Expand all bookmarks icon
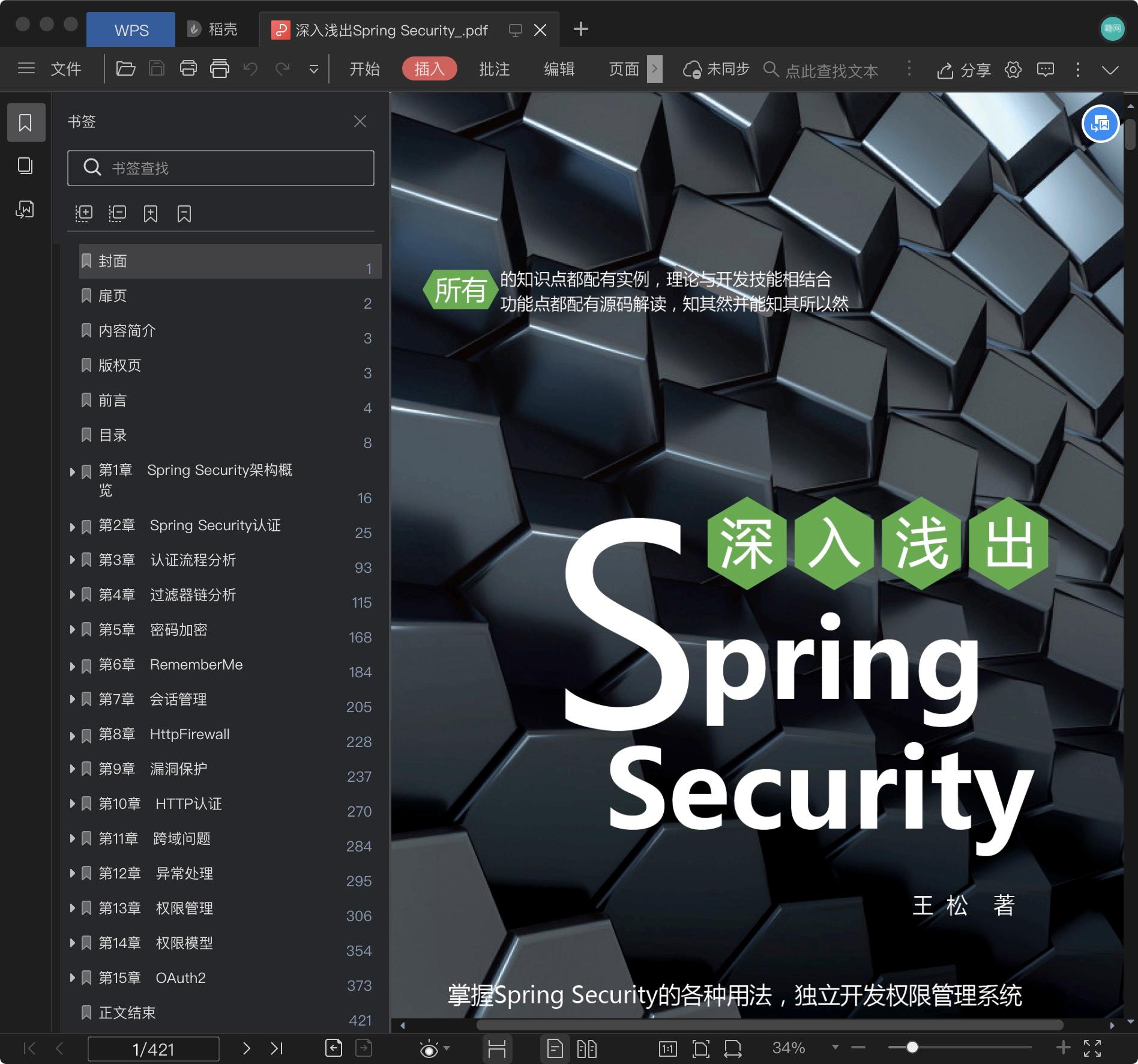Image resolution: width=1138 pixels, height=1064 pixels. click(x=83, y=214)
